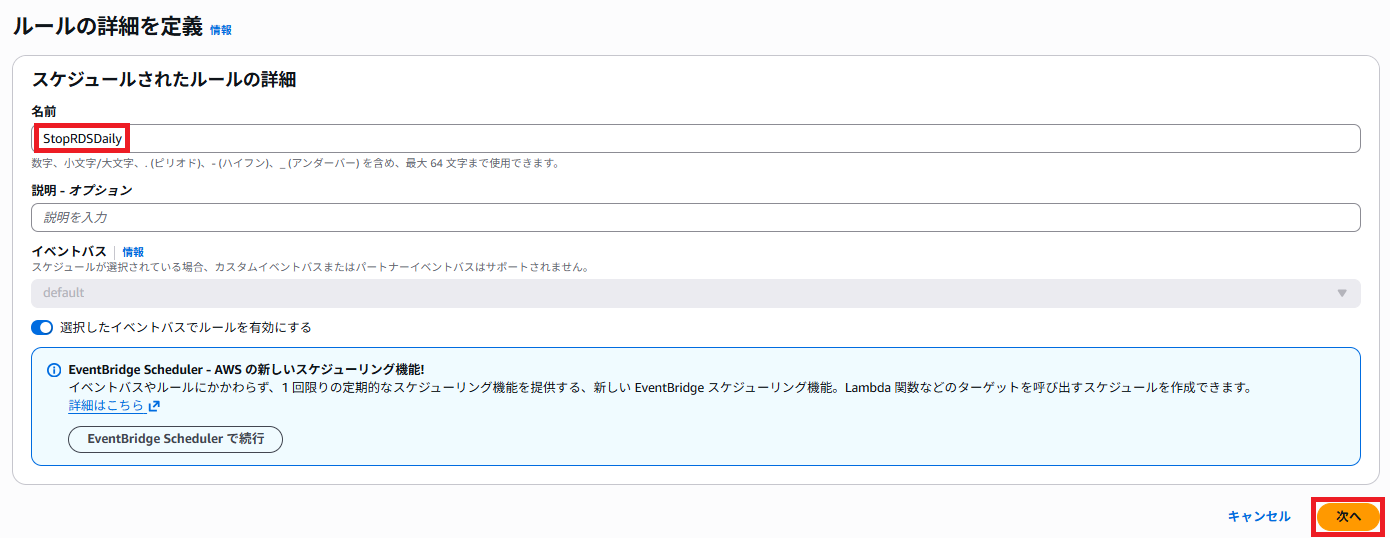The width and height of the screenshot is (1390, 538).
Task: Click the ルールの詳細を定義 page heading
Action: [106, 27]
